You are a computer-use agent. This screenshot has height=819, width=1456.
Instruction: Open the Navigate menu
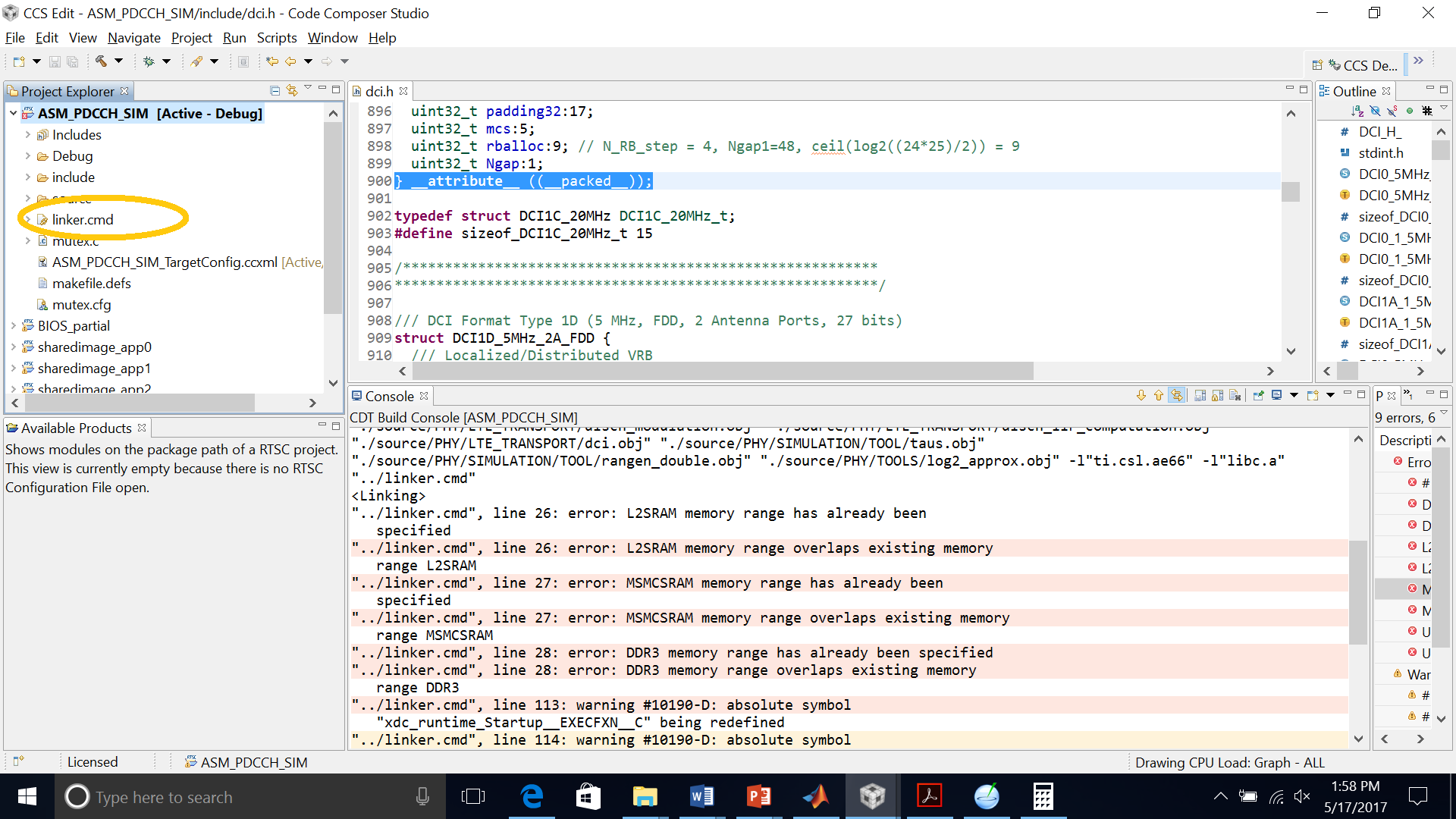point(134,37)
